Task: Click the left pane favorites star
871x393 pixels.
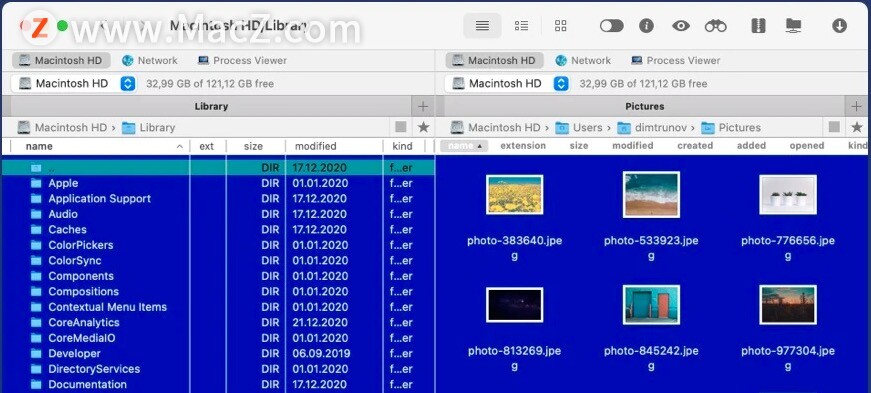Action: tap(423, 127)
